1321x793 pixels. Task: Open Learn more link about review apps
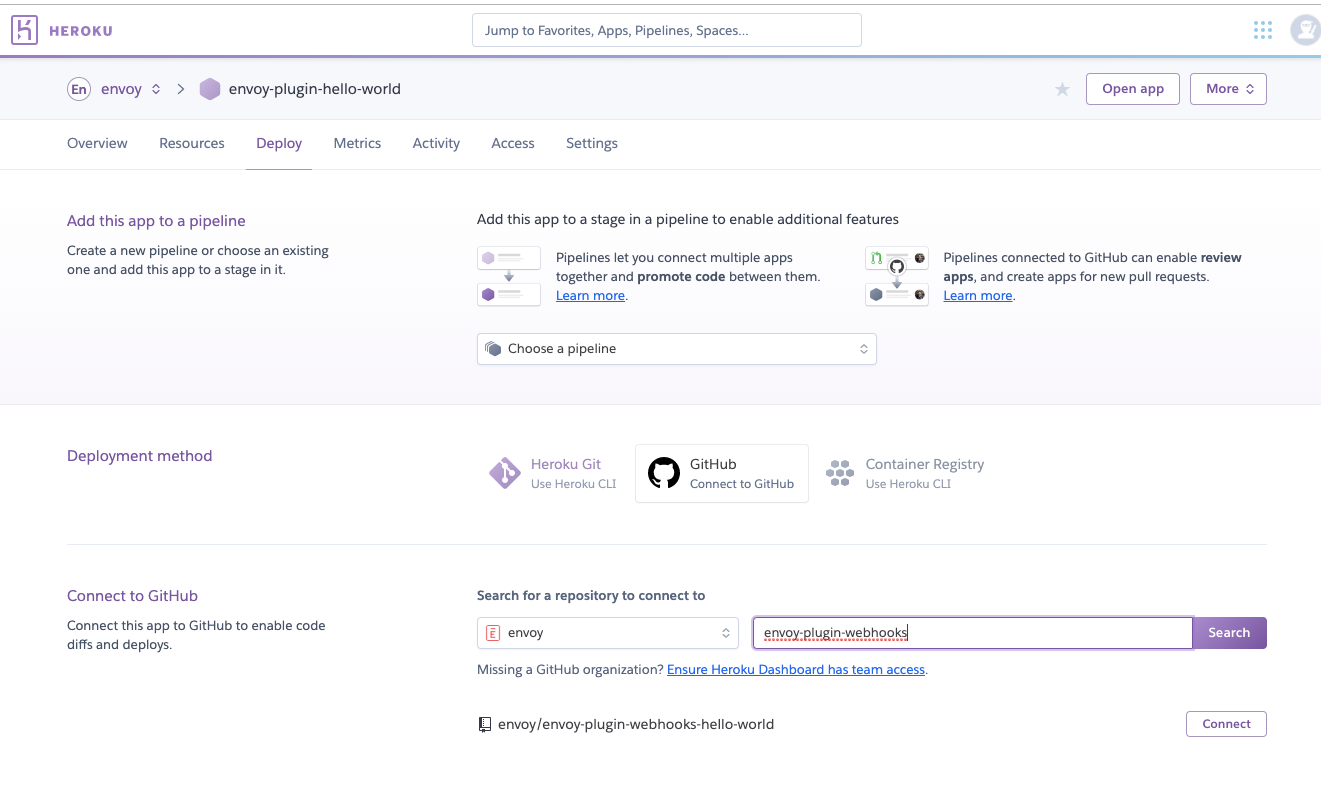pyautogui.click(x=978, y=296)
